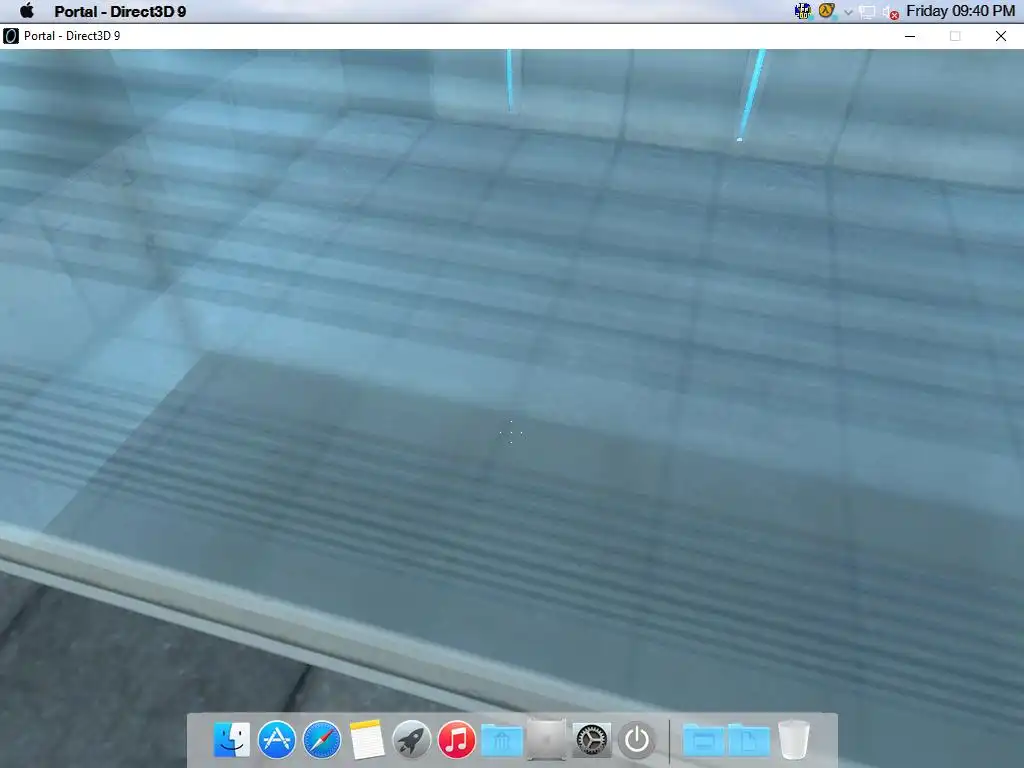This screenshot has height=768, width=1024.
Task: Open Finder from the dock
Action: pos(232,739)
